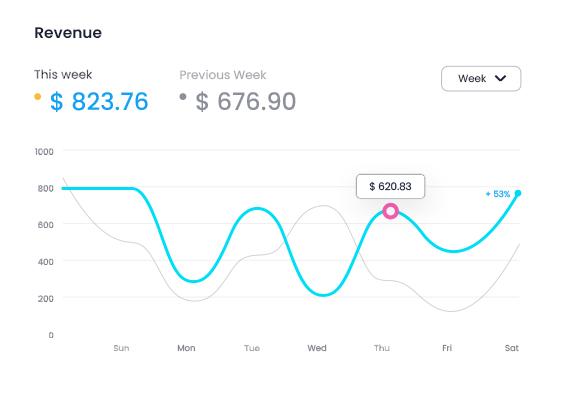Click the chevron arrow in Week selector
Viewport: 565px width, 394px height.
click(501, 78)
